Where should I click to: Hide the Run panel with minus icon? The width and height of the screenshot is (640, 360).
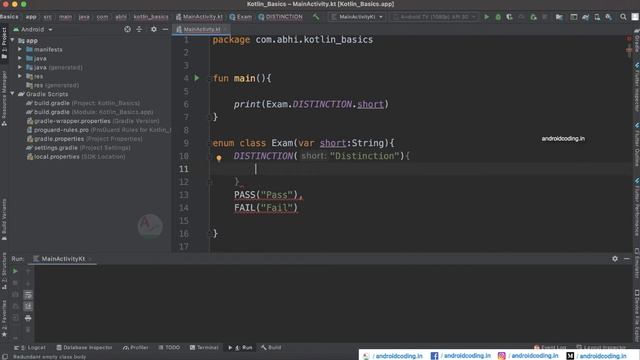pyautogui.click(x=627, y=259)
